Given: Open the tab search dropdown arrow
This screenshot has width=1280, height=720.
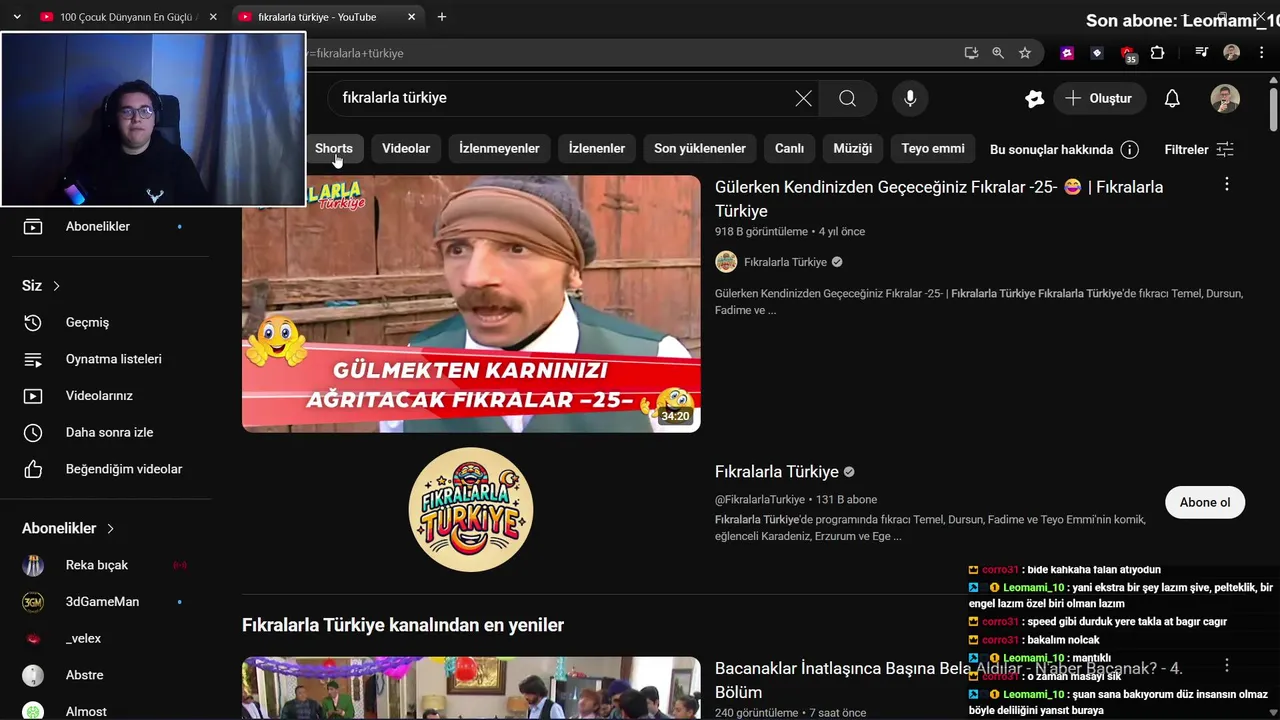Looking at the screenshot, I should 17,17.
